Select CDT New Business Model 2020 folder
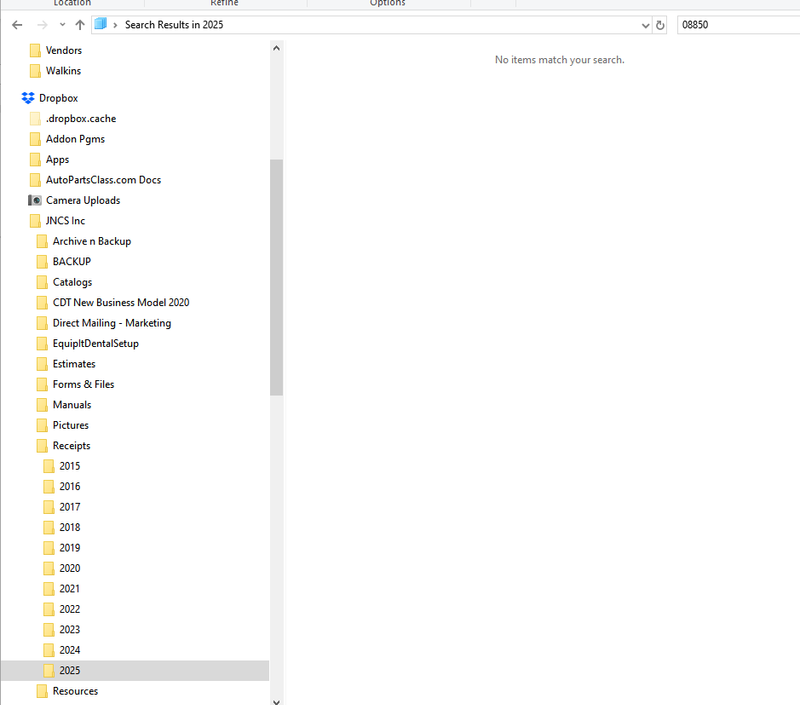Viewport: 800px width, 705px height. tap(120, 302)
